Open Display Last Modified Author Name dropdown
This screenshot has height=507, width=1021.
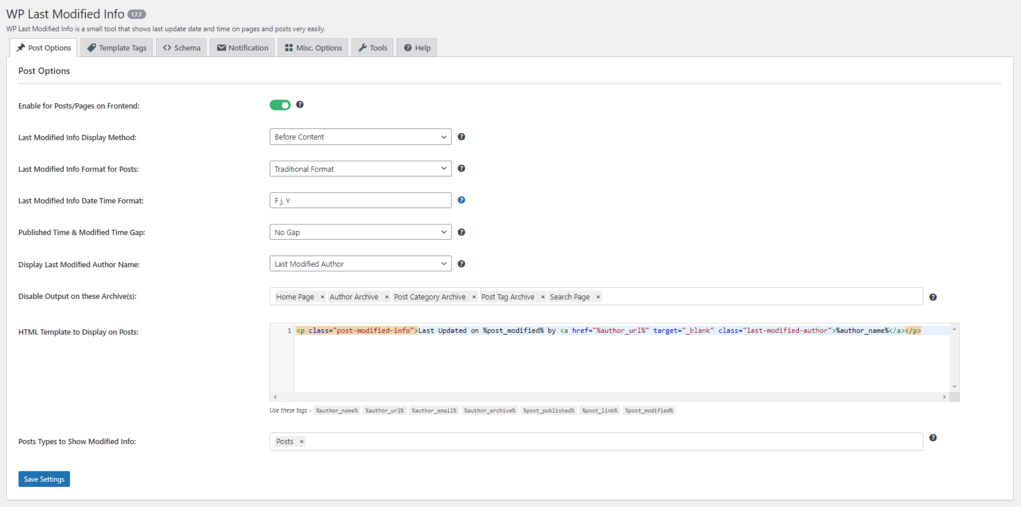coord(360,264)
